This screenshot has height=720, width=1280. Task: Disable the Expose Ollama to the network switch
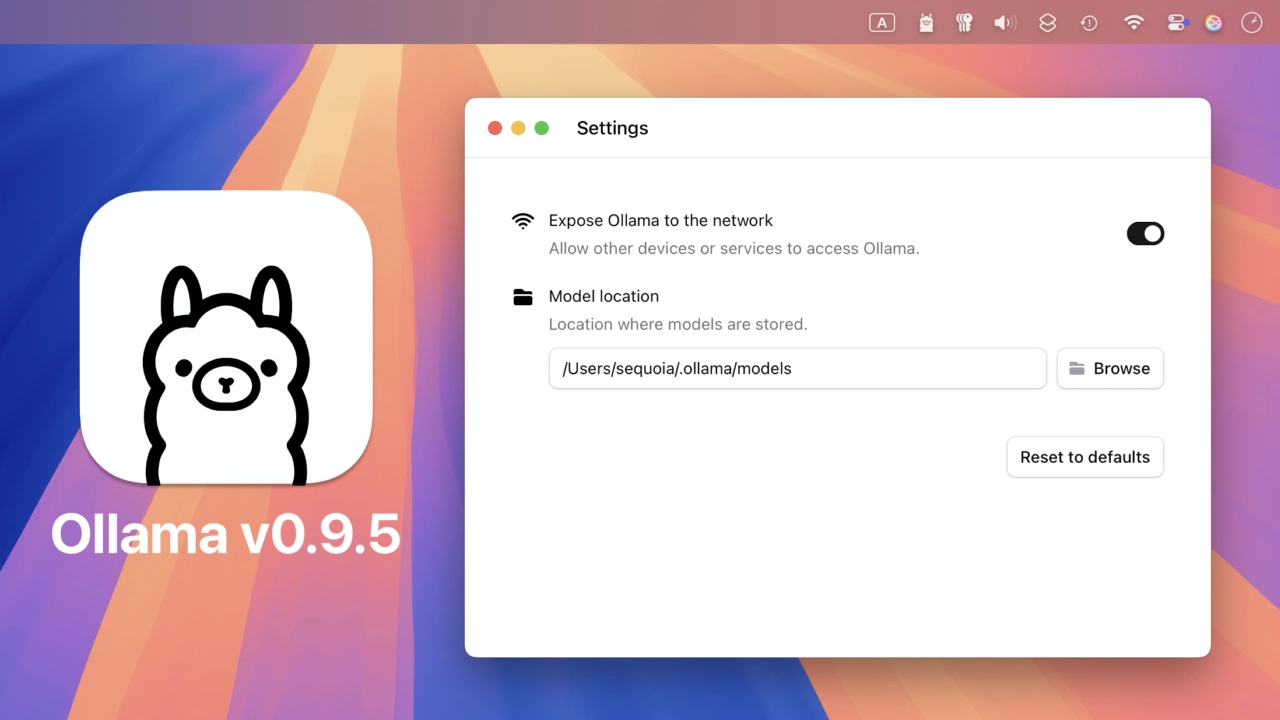(x=1145, y=234)
